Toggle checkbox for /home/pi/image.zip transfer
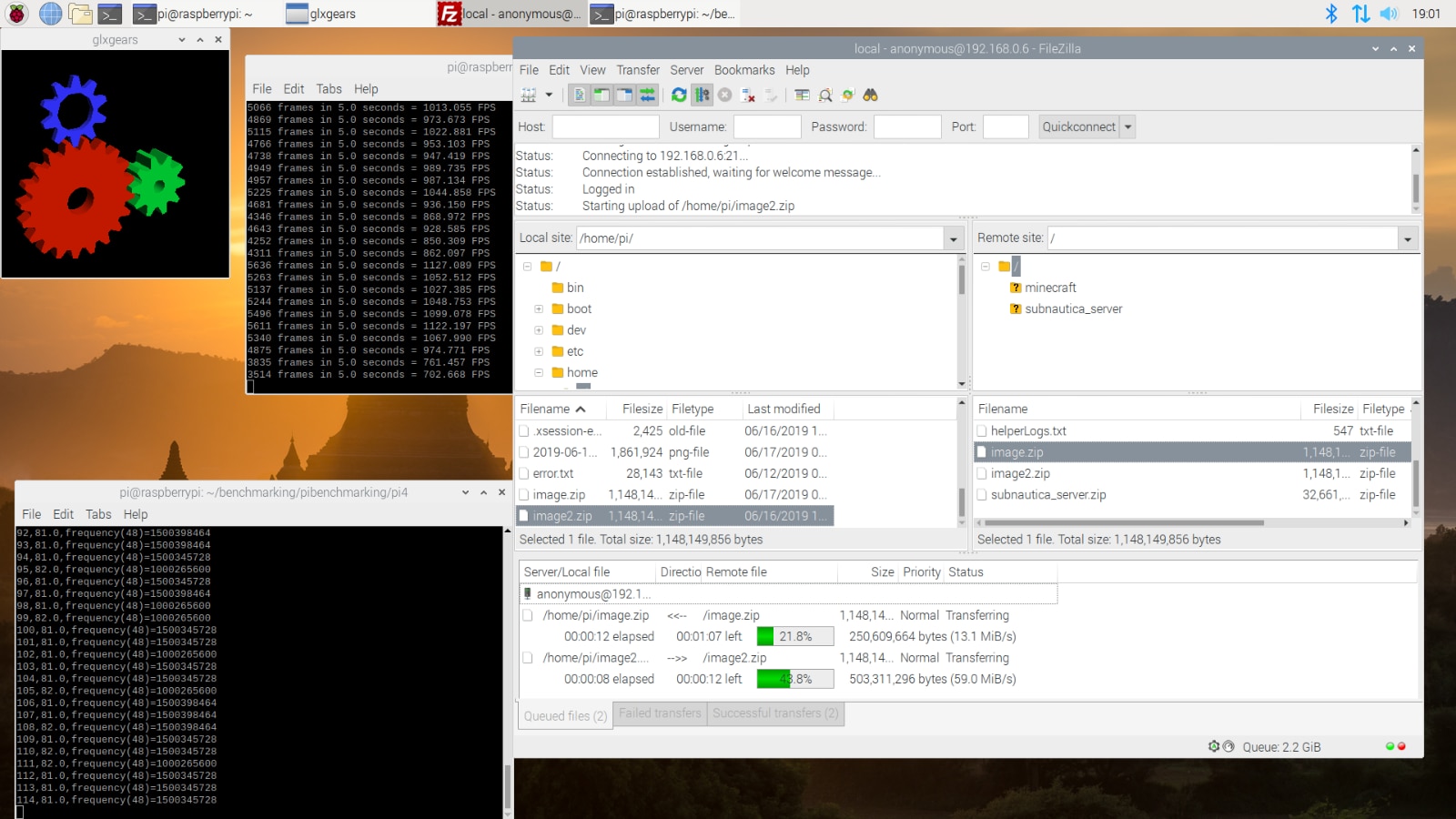Image resolution: width=1456 pixels, height=819 pixels. pos(528,615)
